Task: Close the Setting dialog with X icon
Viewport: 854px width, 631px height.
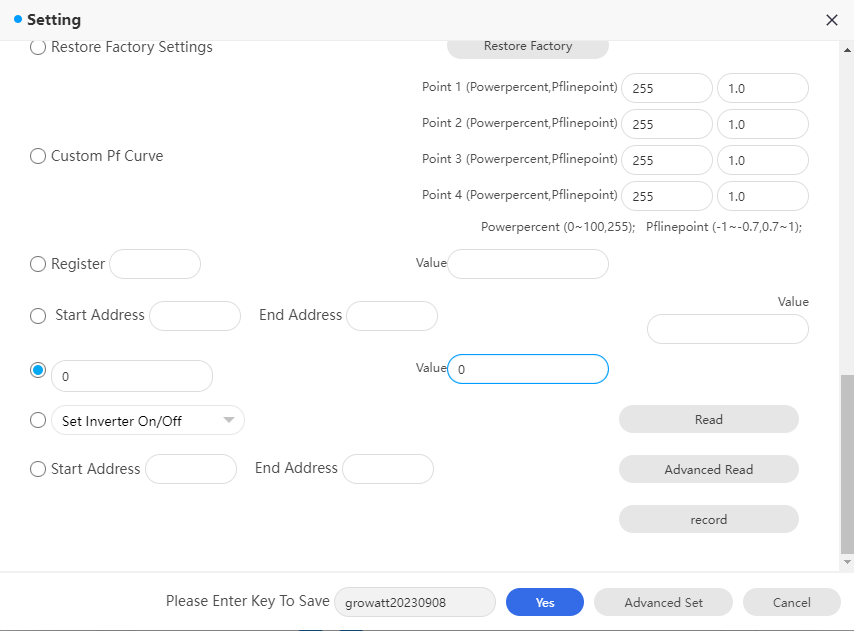Action: (831, 20)
